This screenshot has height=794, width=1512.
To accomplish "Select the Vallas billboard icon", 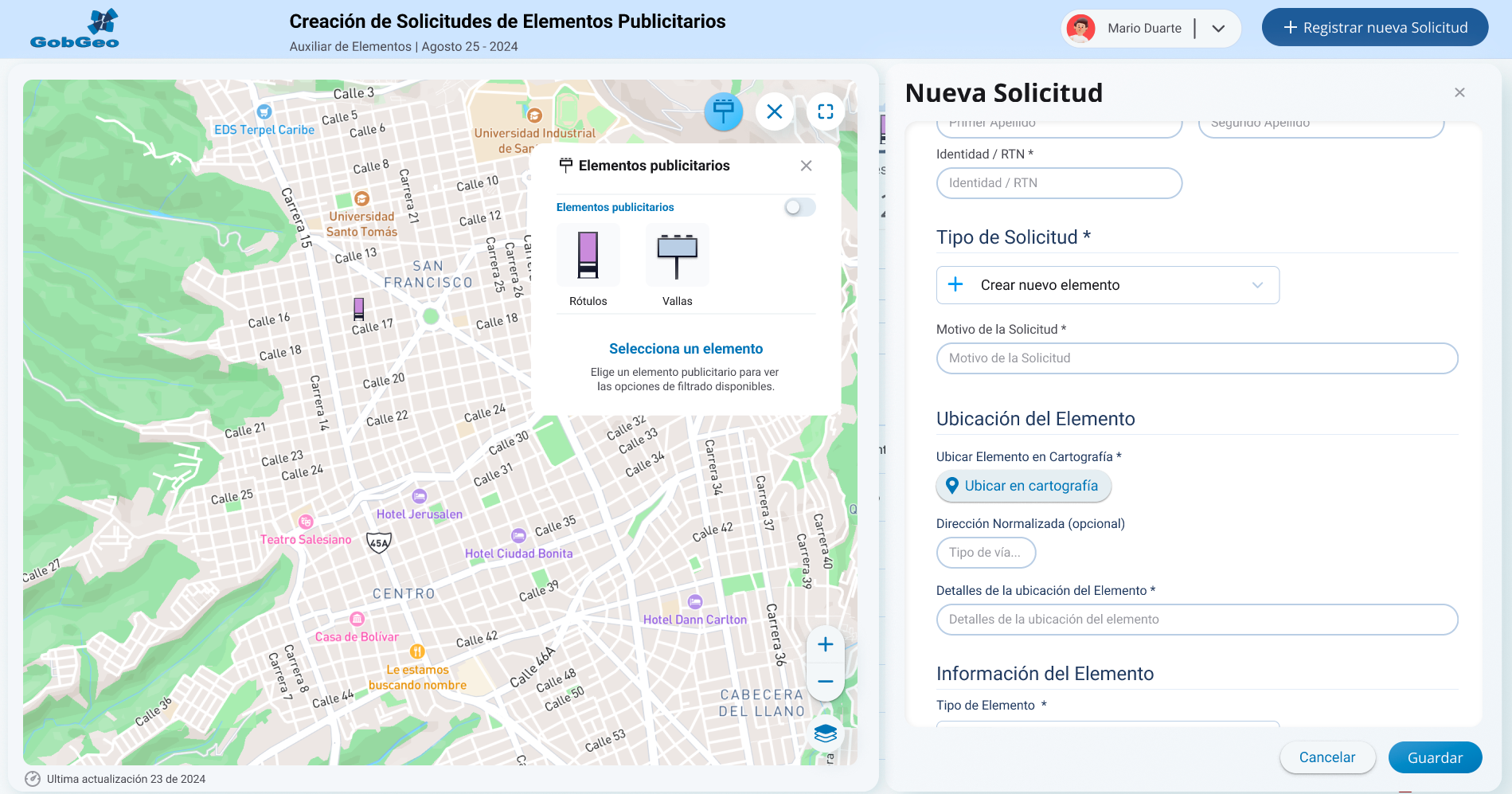I will (677, 256).
